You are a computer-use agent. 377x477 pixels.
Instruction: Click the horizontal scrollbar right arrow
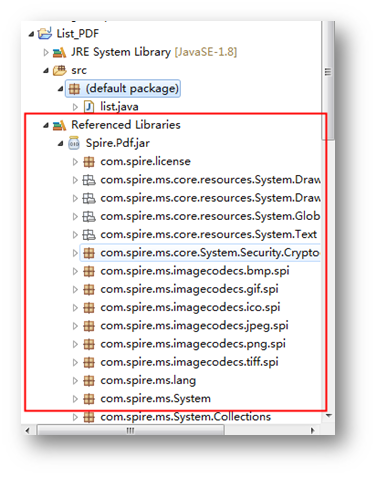pyautogui.click(x=312, y=430)
